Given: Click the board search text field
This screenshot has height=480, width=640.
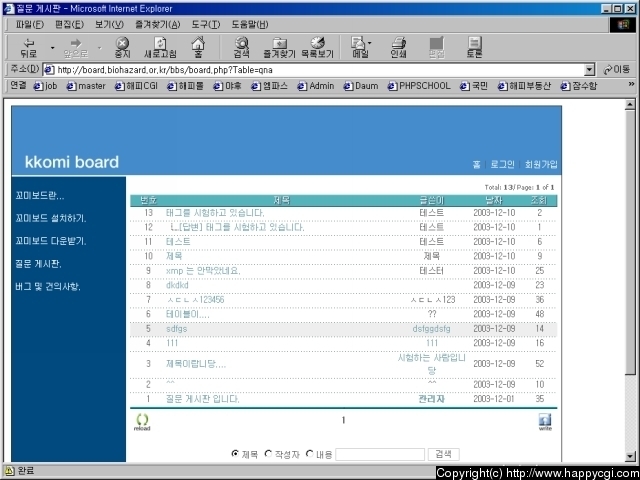Looking at the screenshot, I should (380, 454).
